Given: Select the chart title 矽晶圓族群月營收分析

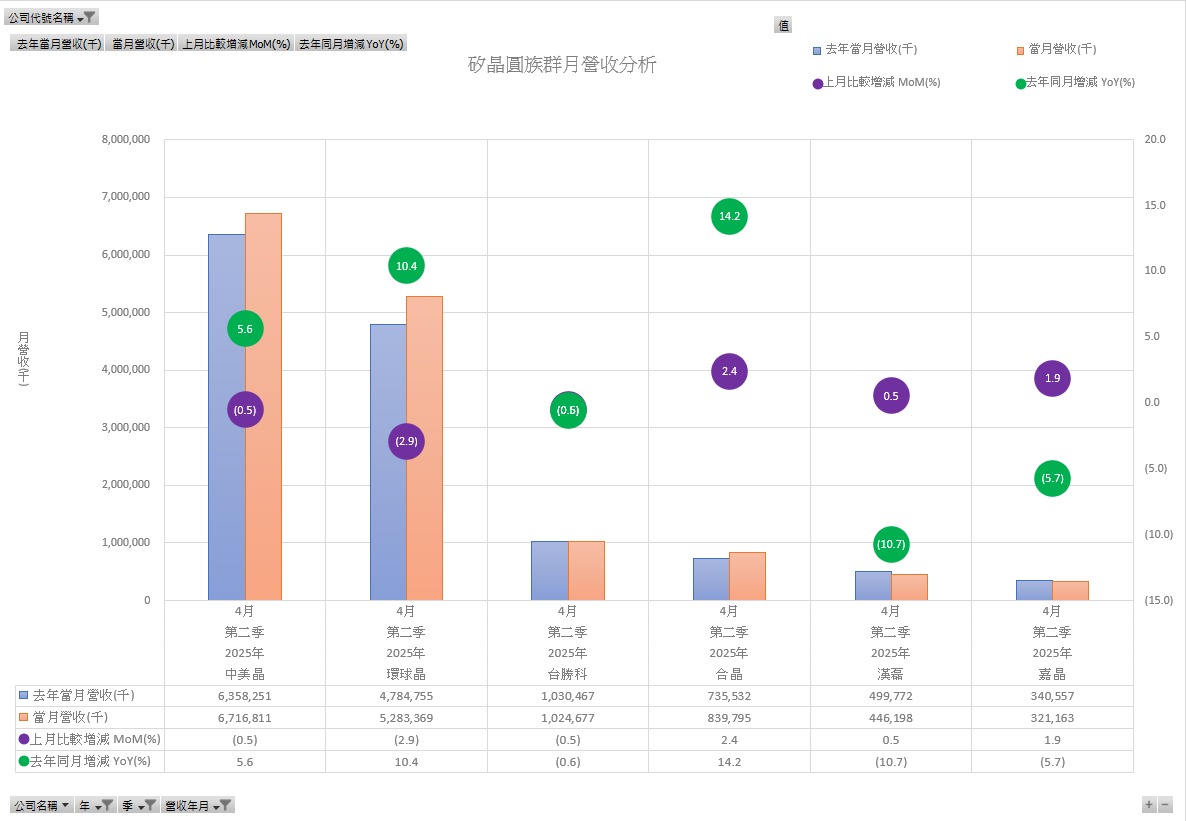Looking at the screenshot, I should coord(562,64).
